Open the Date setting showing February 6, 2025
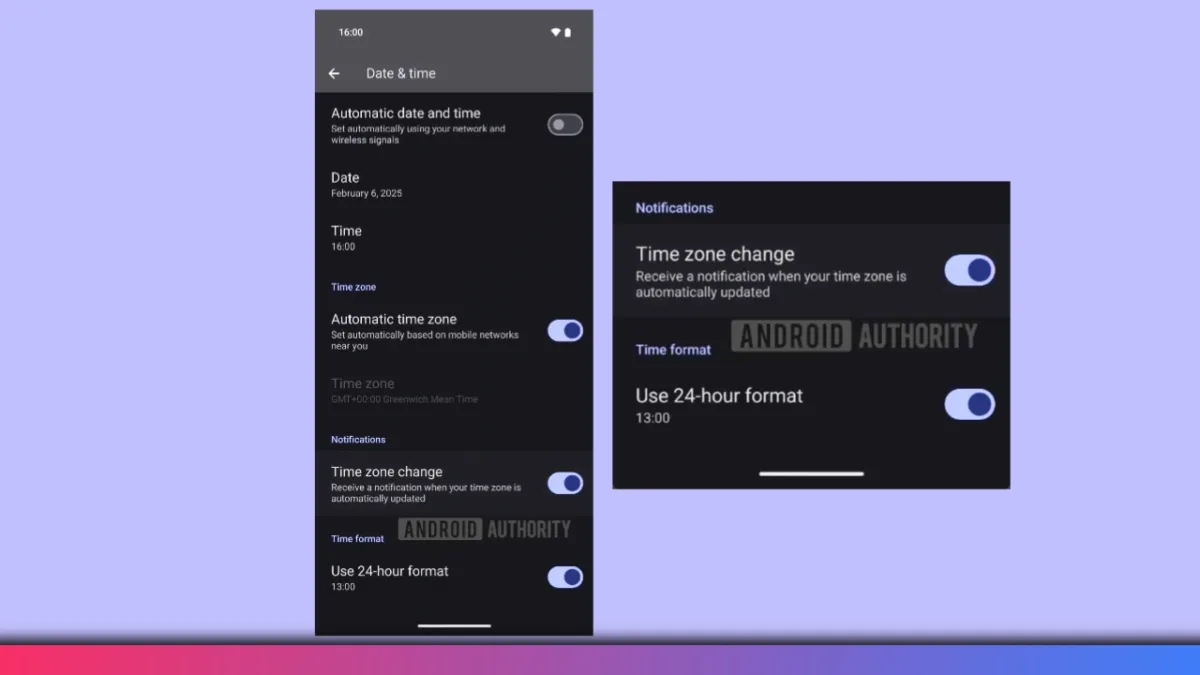 point(367,184)
